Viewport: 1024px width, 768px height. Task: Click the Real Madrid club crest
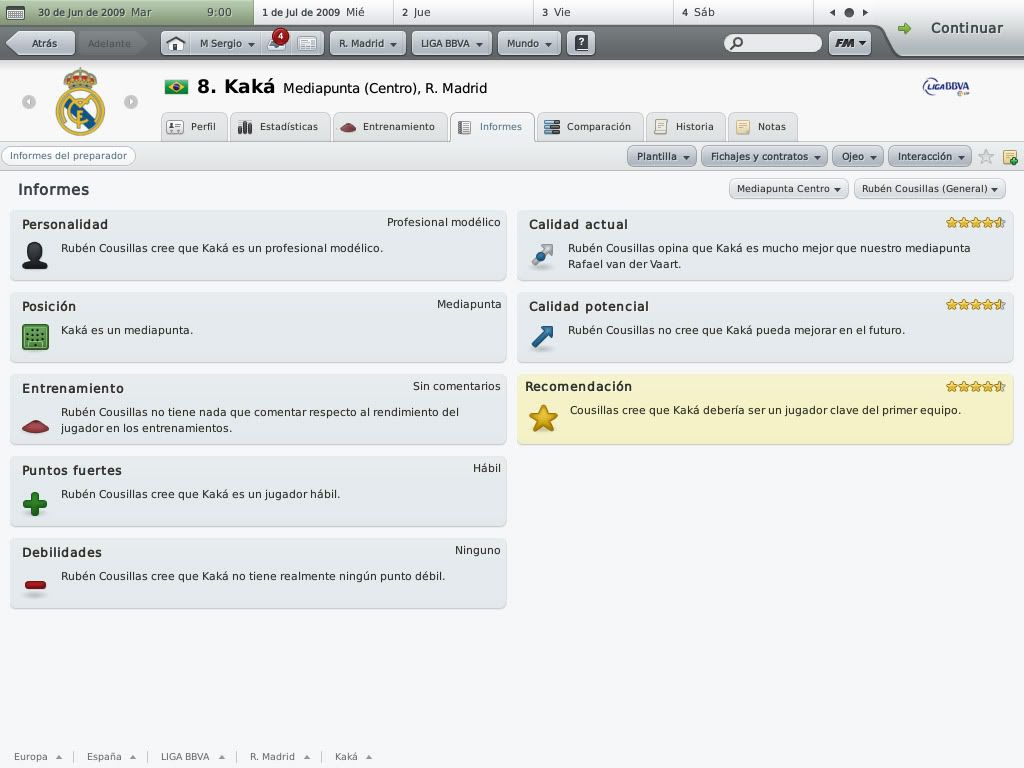pyautogui.click(x=80, y=102)
